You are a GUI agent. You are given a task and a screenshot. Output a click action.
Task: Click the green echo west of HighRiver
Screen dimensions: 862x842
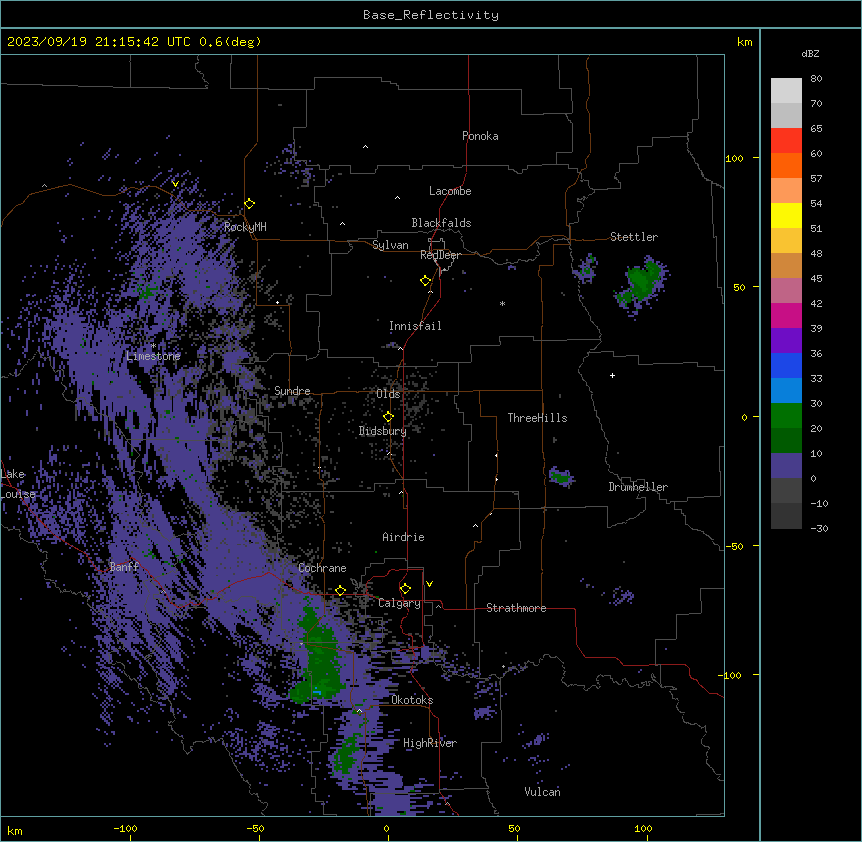[x=348, y=755]
